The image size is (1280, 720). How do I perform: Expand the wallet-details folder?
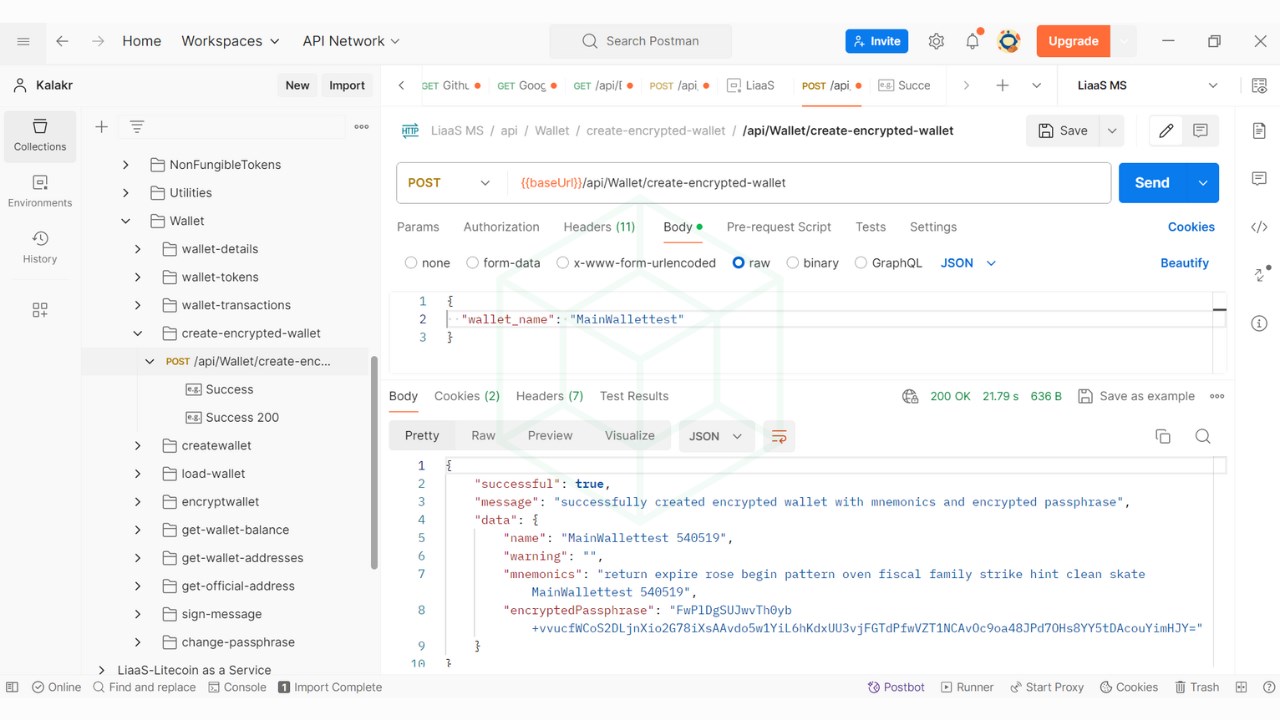pyautogui.click(x=138, y=249)
